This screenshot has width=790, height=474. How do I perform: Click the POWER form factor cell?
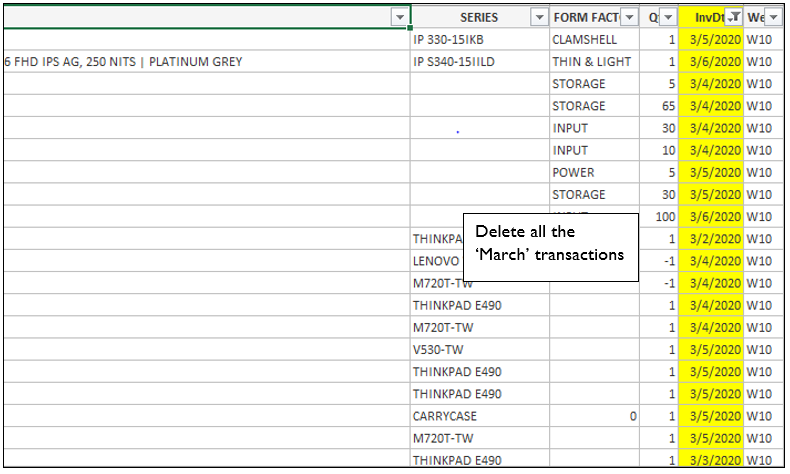pyautogui.click(x=594, y=172)
